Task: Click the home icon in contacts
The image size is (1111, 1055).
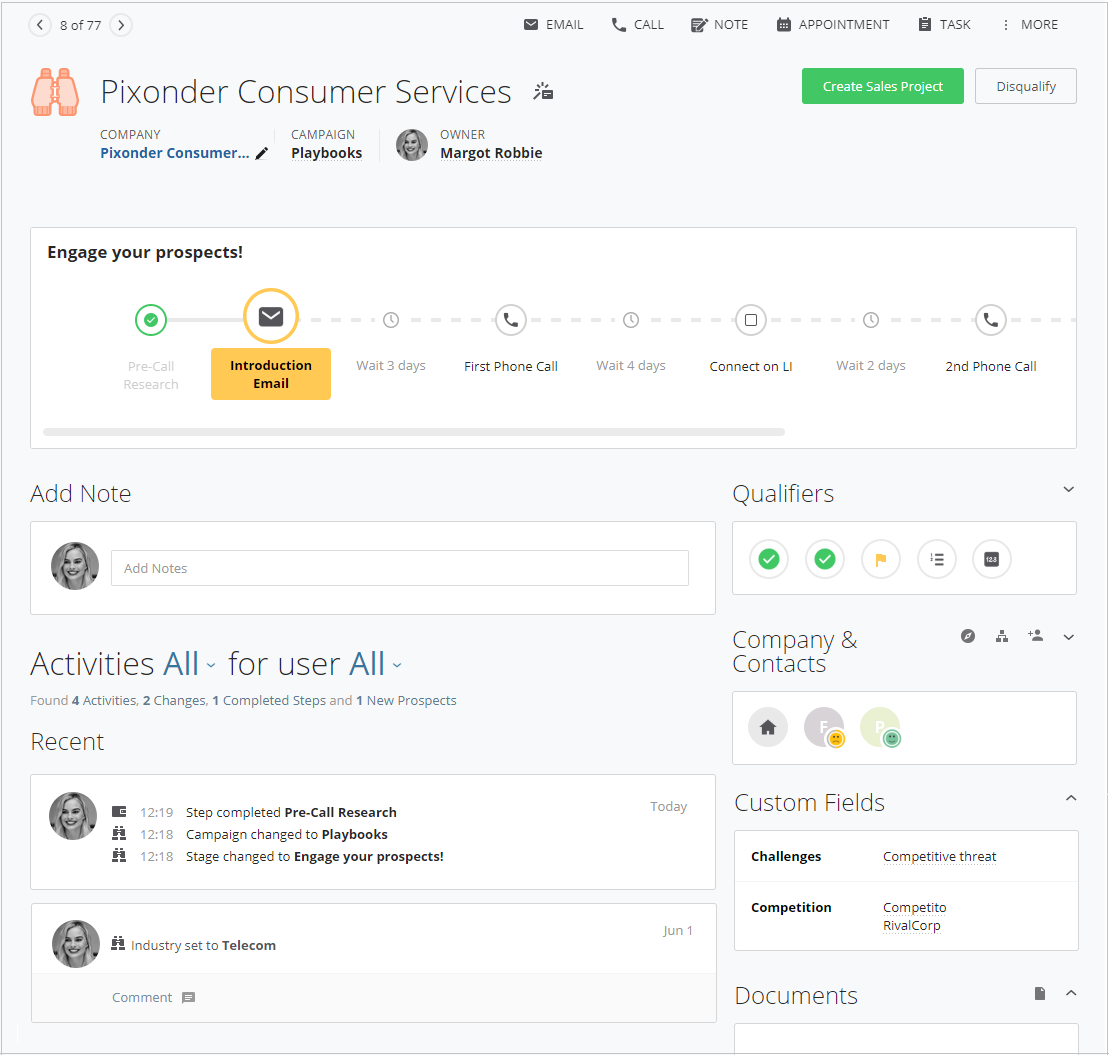Action: (x=768, y=728)
